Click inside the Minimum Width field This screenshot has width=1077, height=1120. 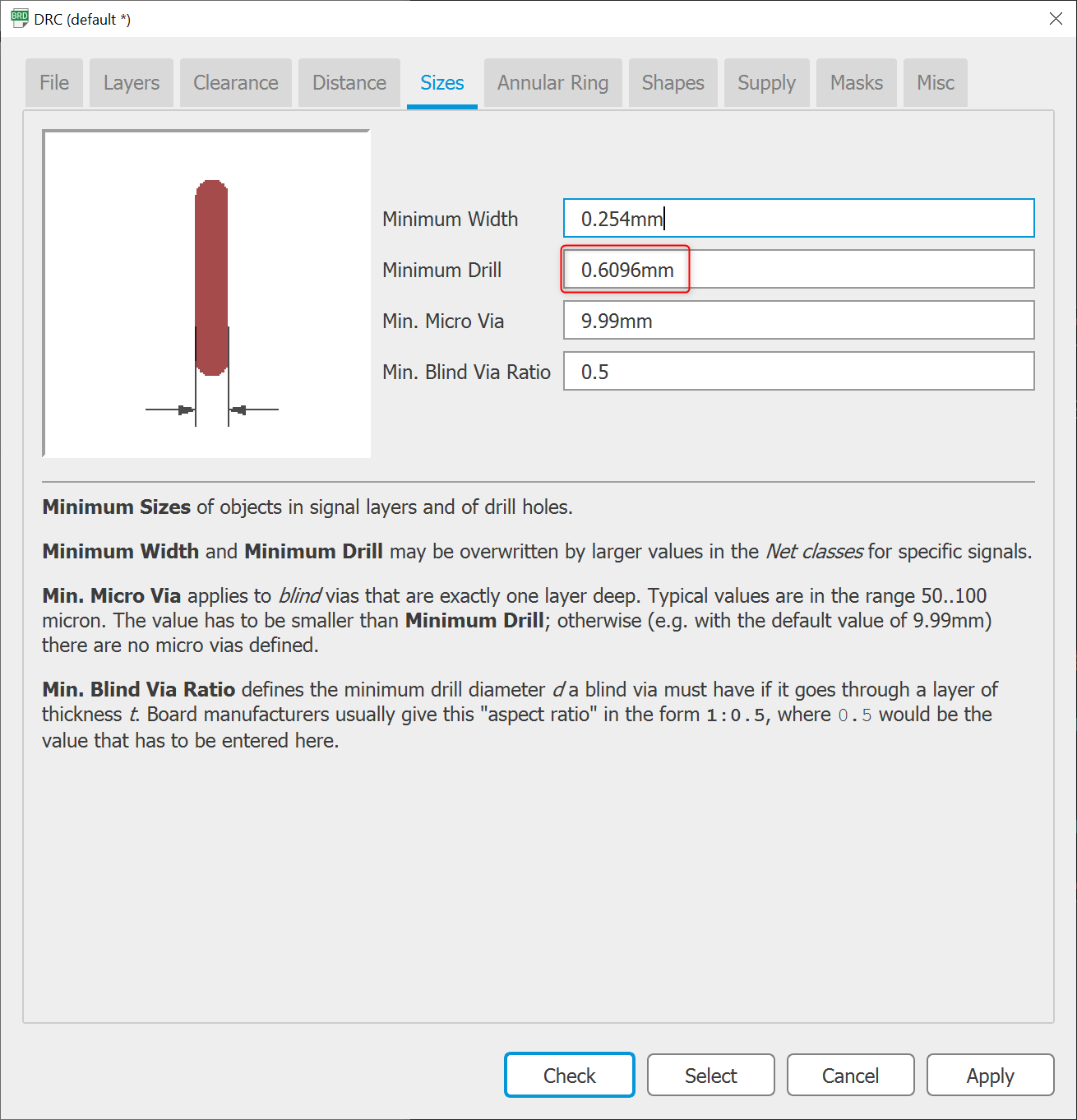797,218
